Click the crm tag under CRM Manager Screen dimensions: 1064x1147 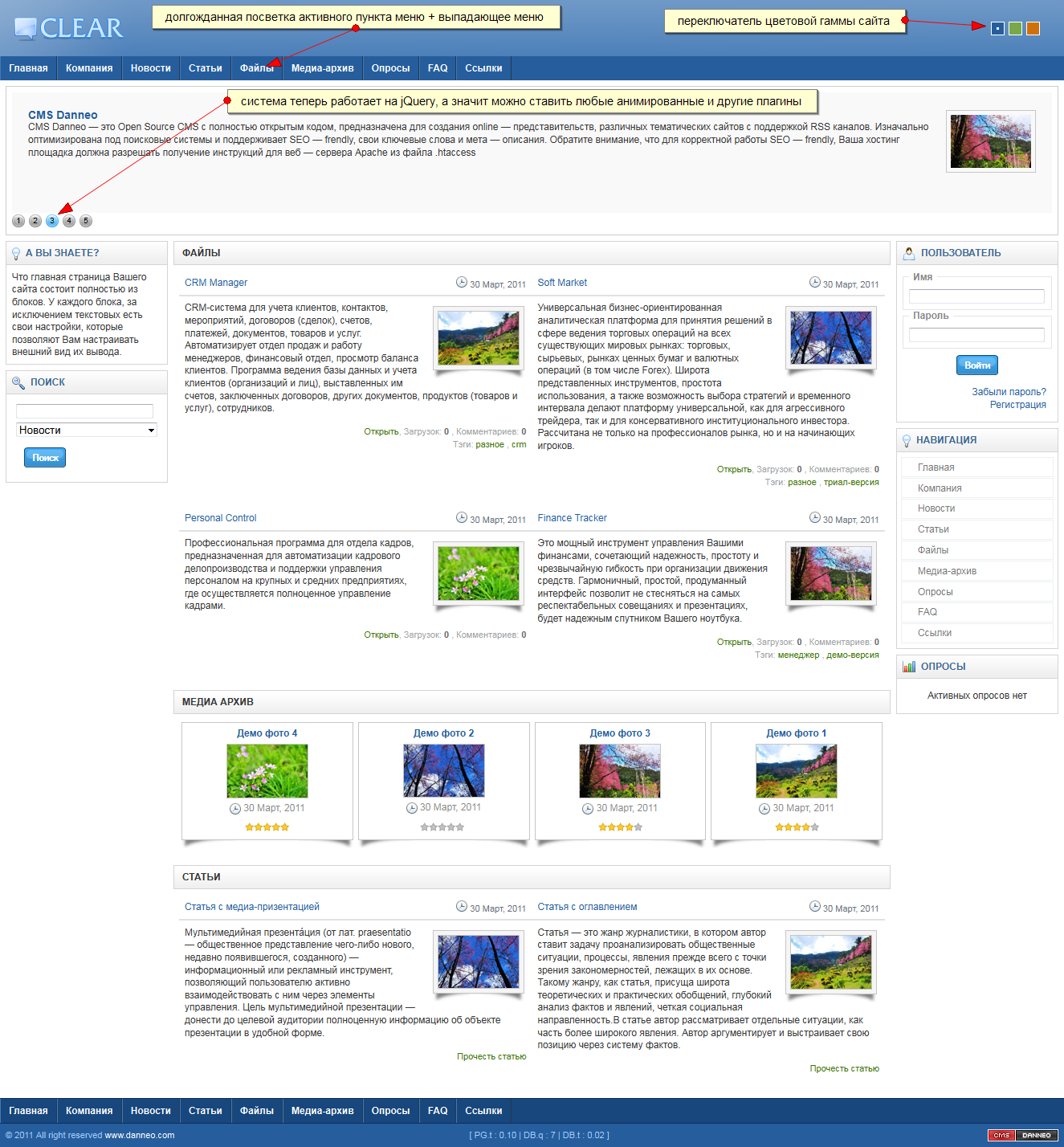519,444
